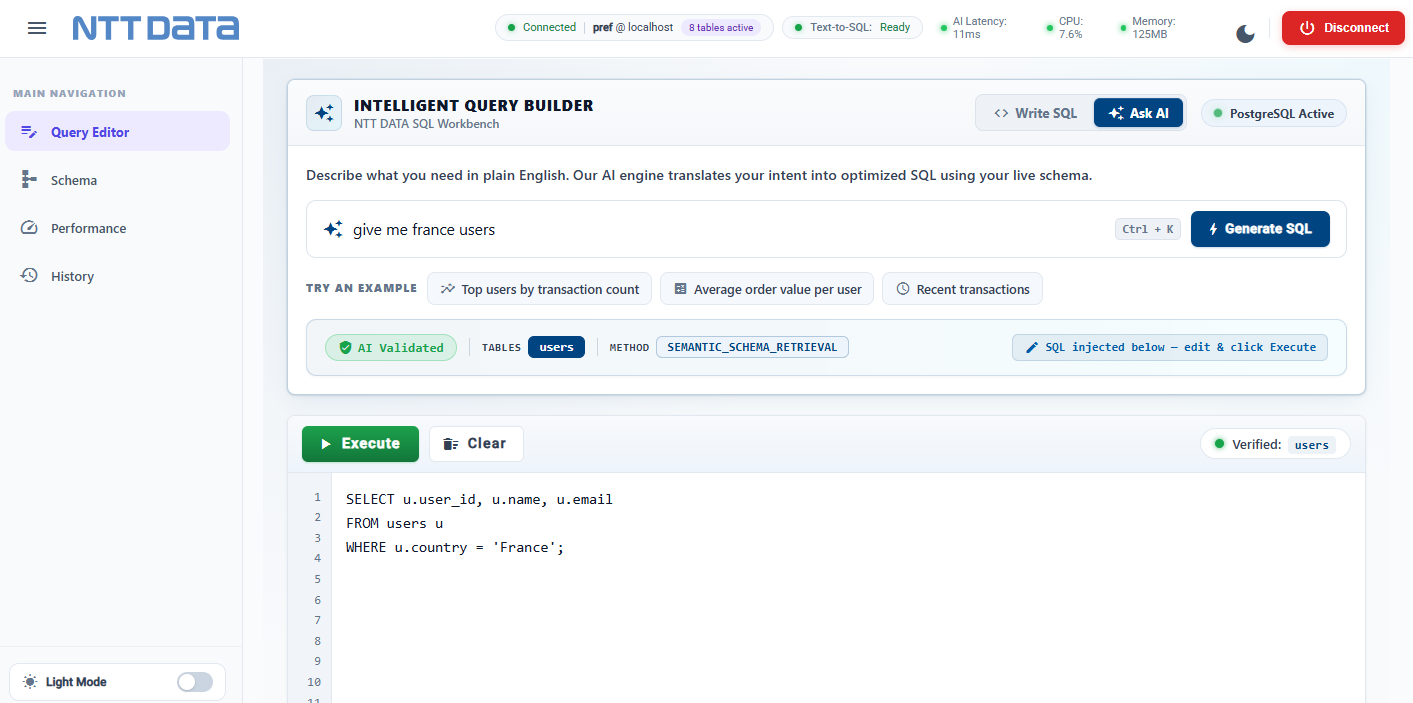1413x703 pixels.
Task: Click the Schema tree icon
Action: (29, 179)
